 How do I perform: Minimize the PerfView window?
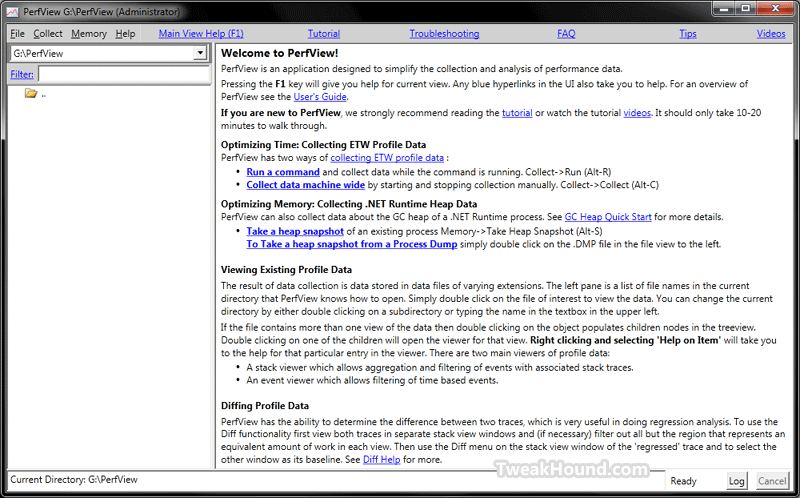tap(724, 9)
